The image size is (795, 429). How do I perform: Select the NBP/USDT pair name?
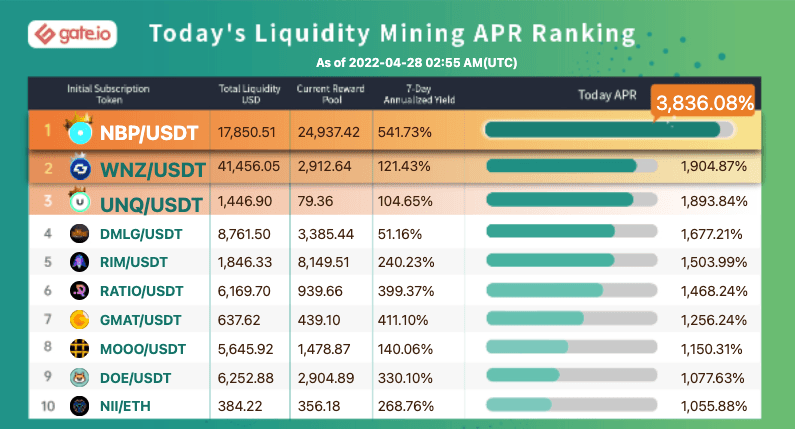click(x=152, y=133)
